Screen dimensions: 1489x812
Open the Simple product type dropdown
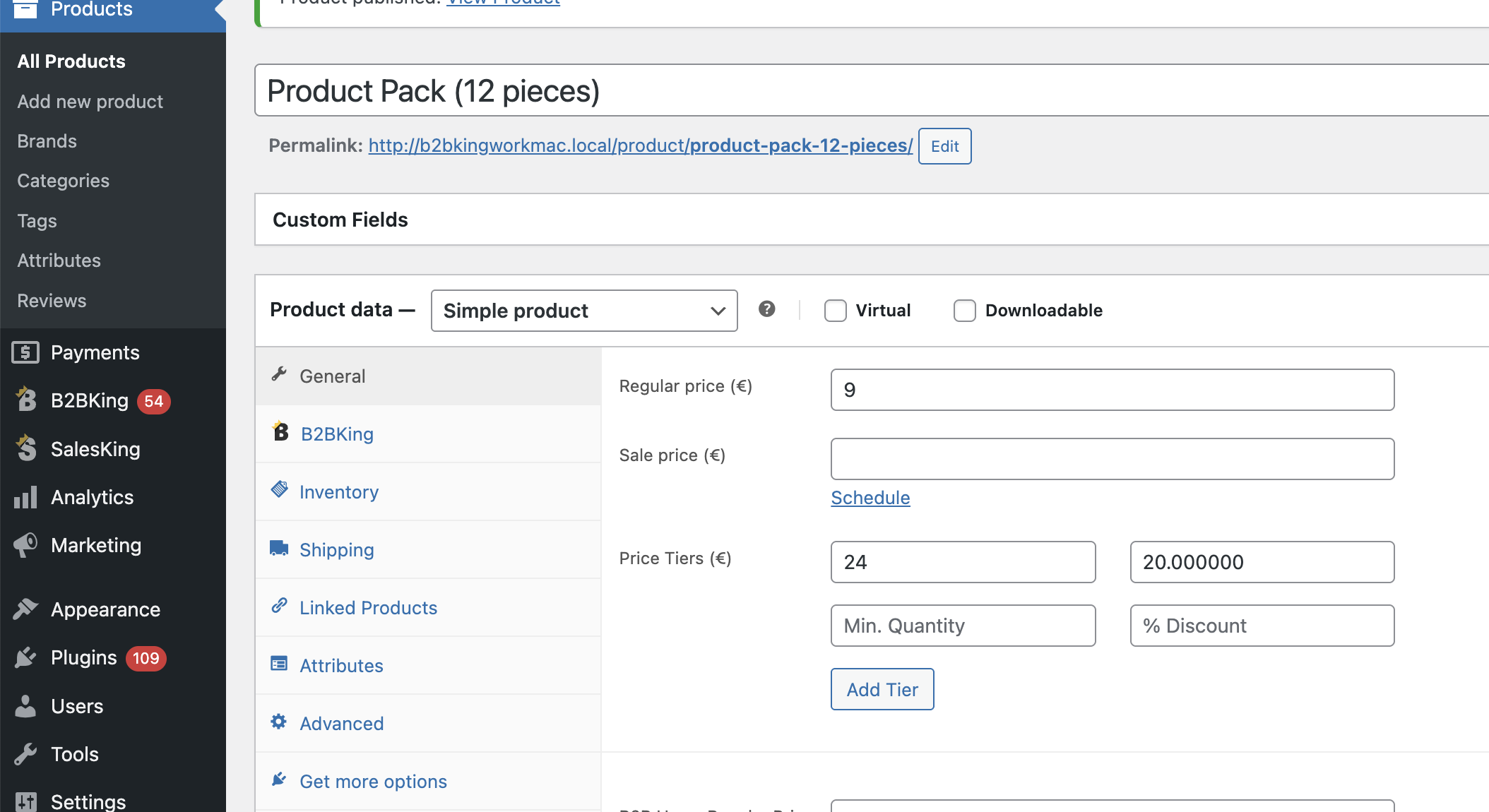coord(584,311)
